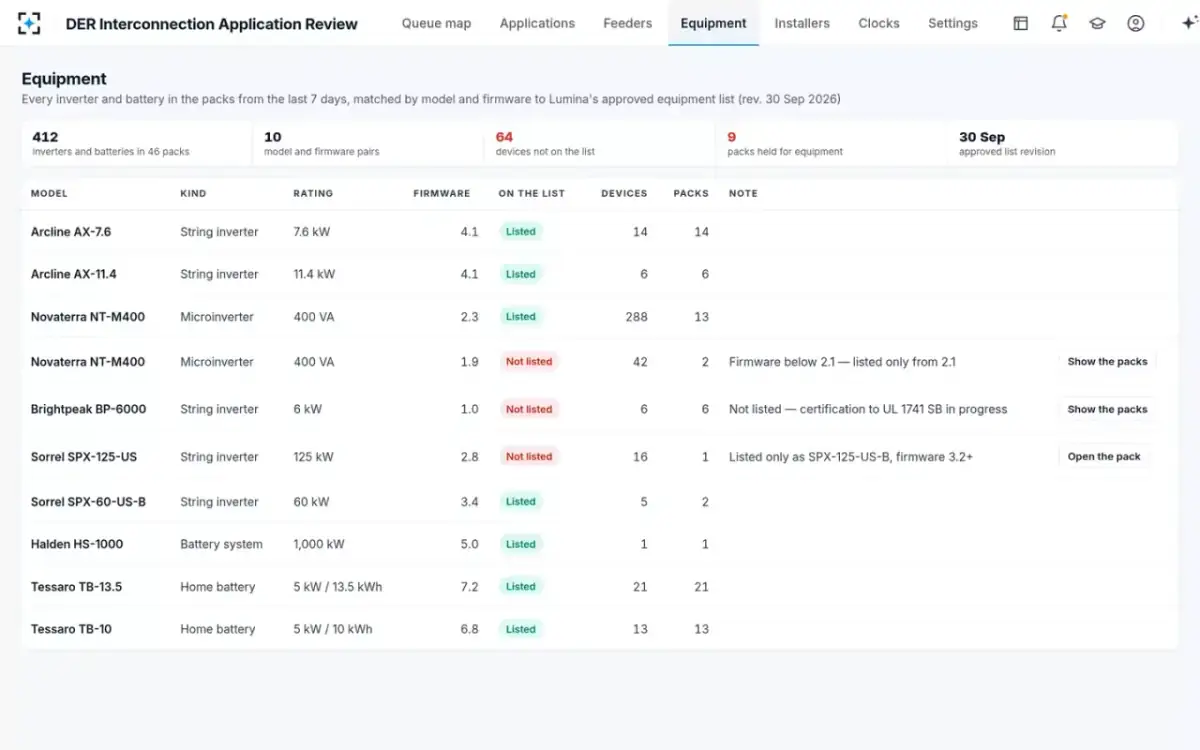Select the Arcline AX-7.6 row name
Image resolution: width=1200 pixels, height=750 pixels.
(x=71, y=232)
